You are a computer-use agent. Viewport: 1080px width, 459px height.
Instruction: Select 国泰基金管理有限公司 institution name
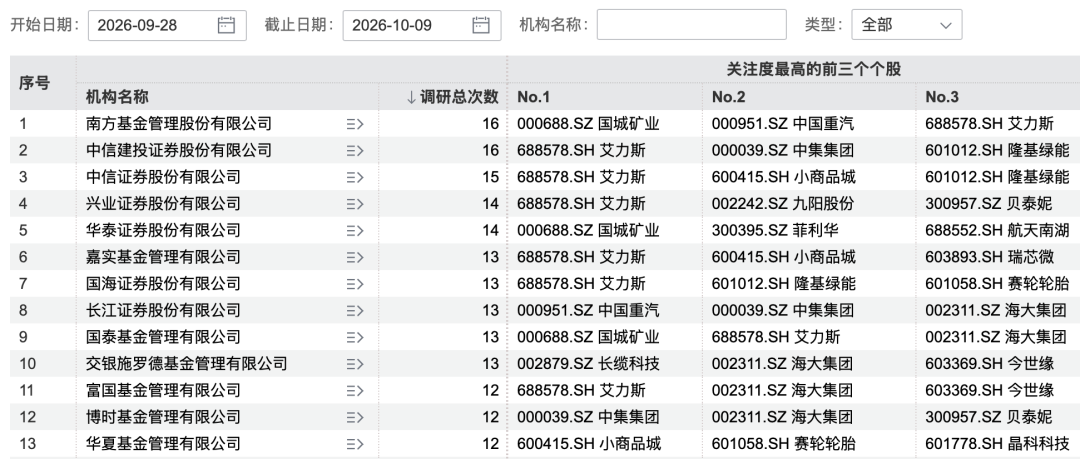tap(163, 337)
